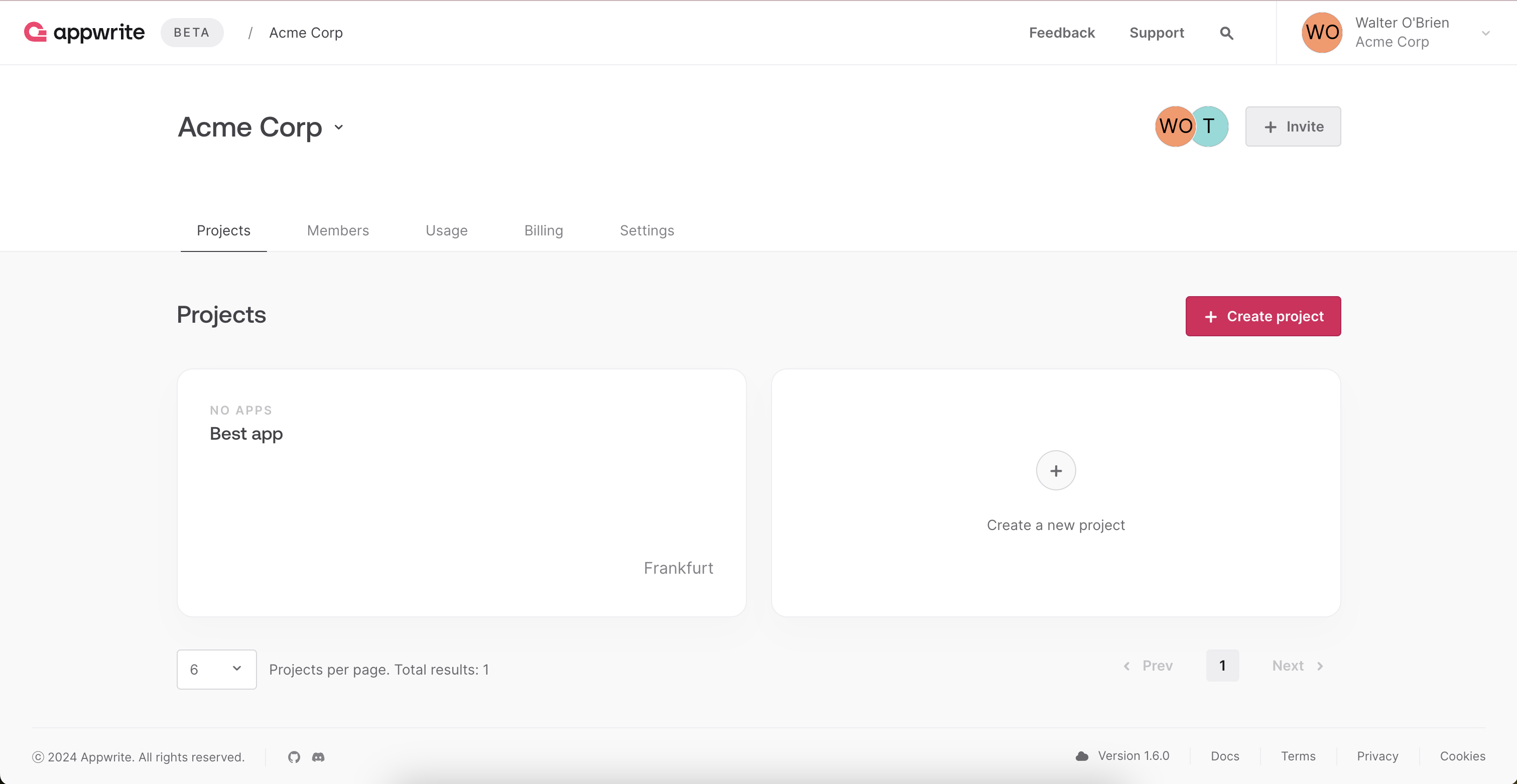Open the GitHub icon in footer
This screenshot has width=1517, height=784.
pyautogui.click(x=294, y=757)
